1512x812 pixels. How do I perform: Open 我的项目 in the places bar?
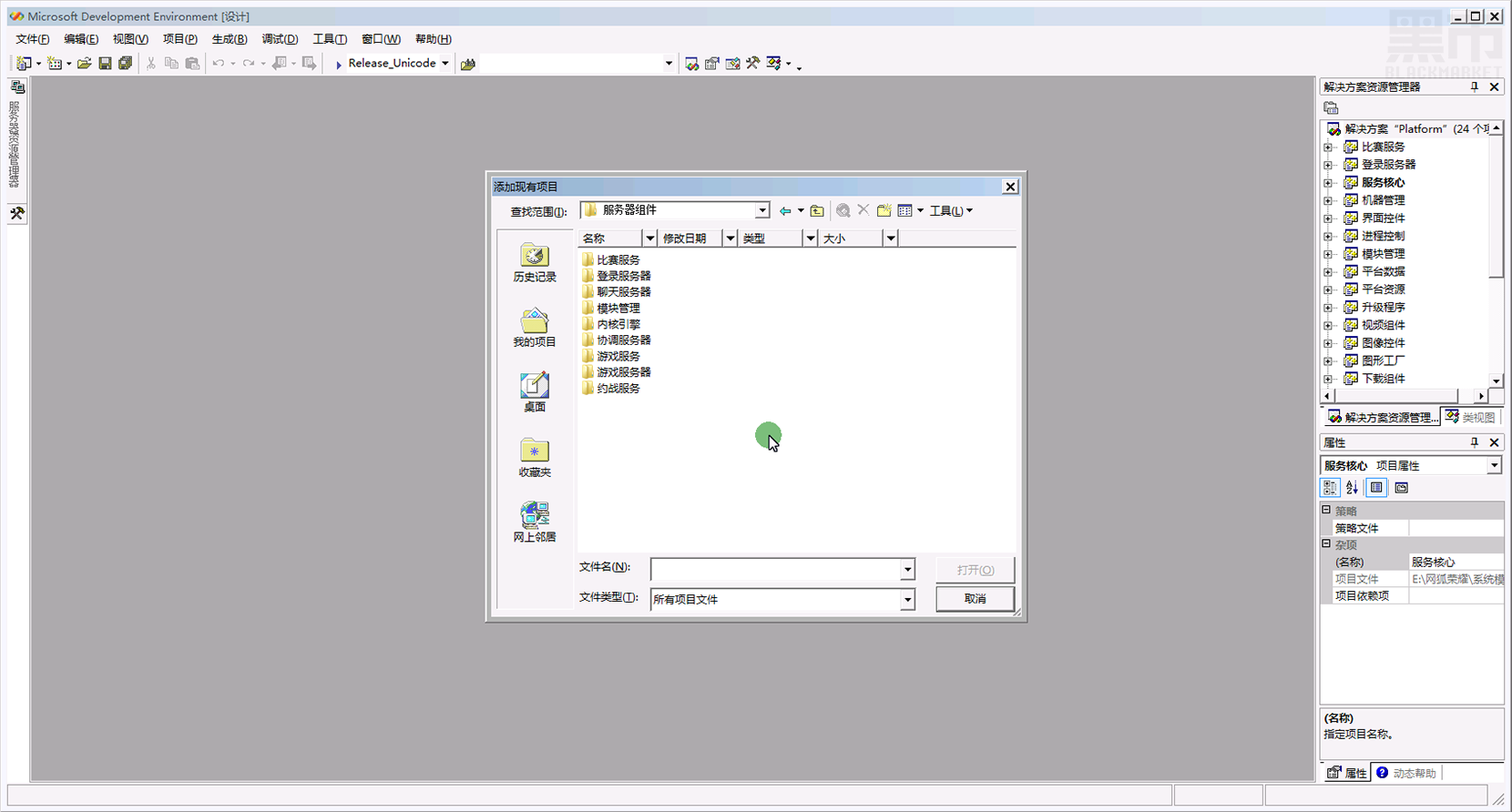(535, 328)
